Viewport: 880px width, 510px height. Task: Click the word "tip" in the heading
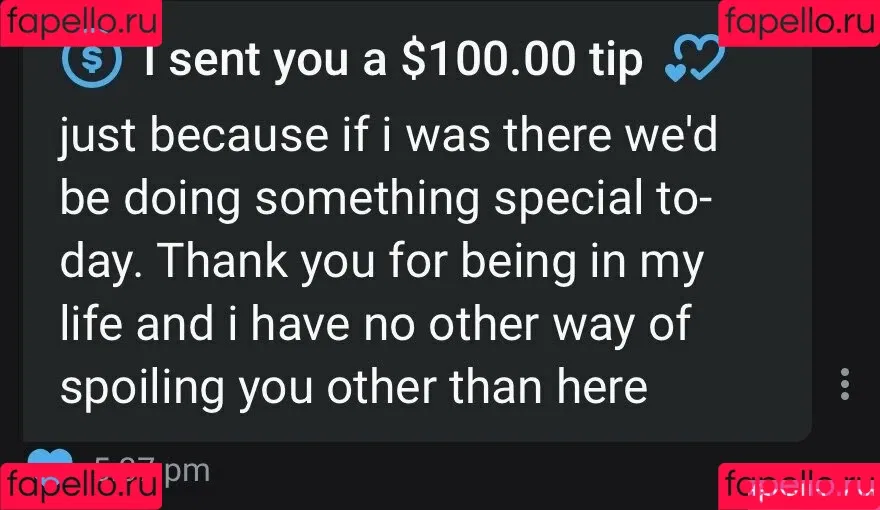coord(616,61)
